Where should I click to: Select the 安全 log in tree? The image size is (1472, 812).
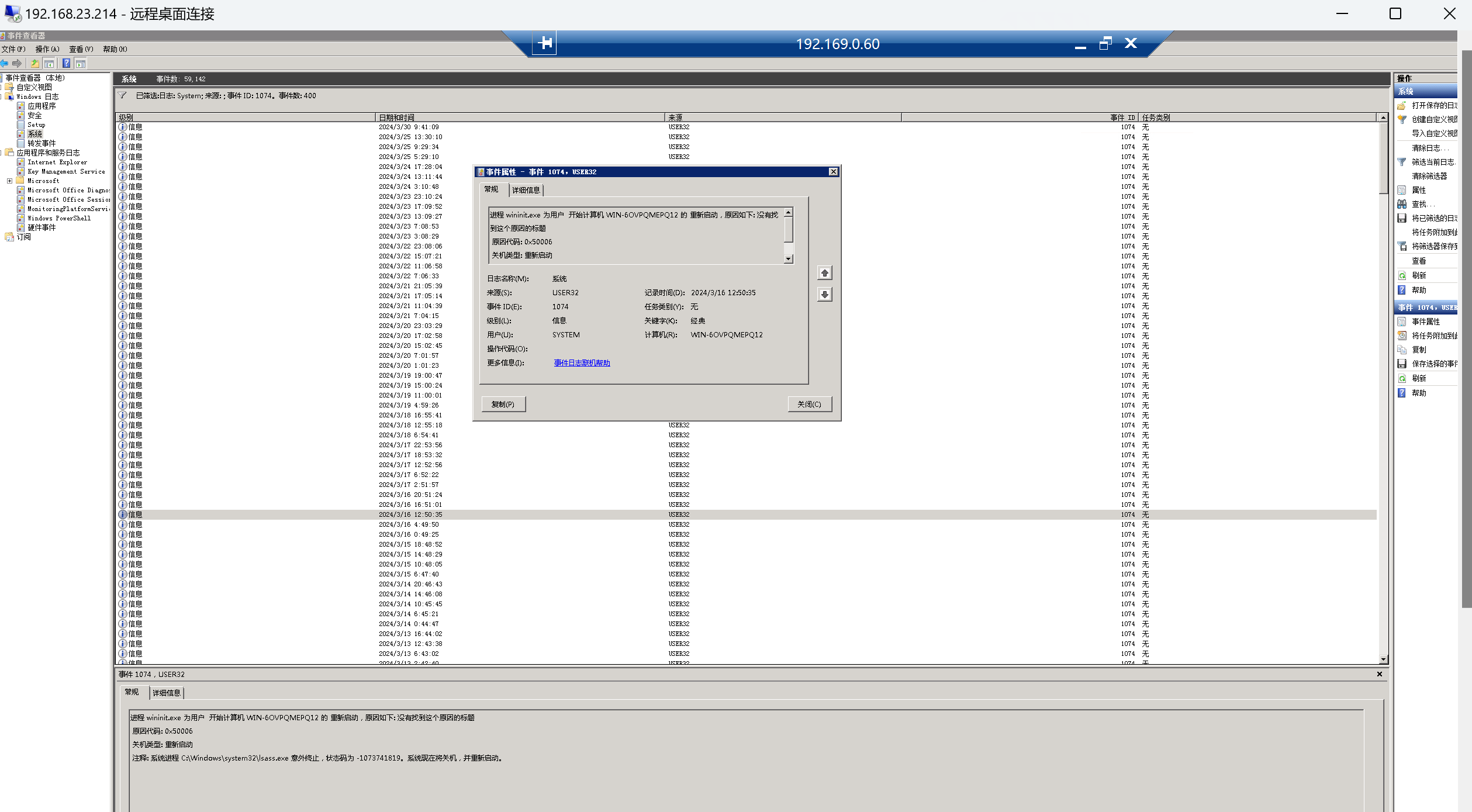[34, 115]
